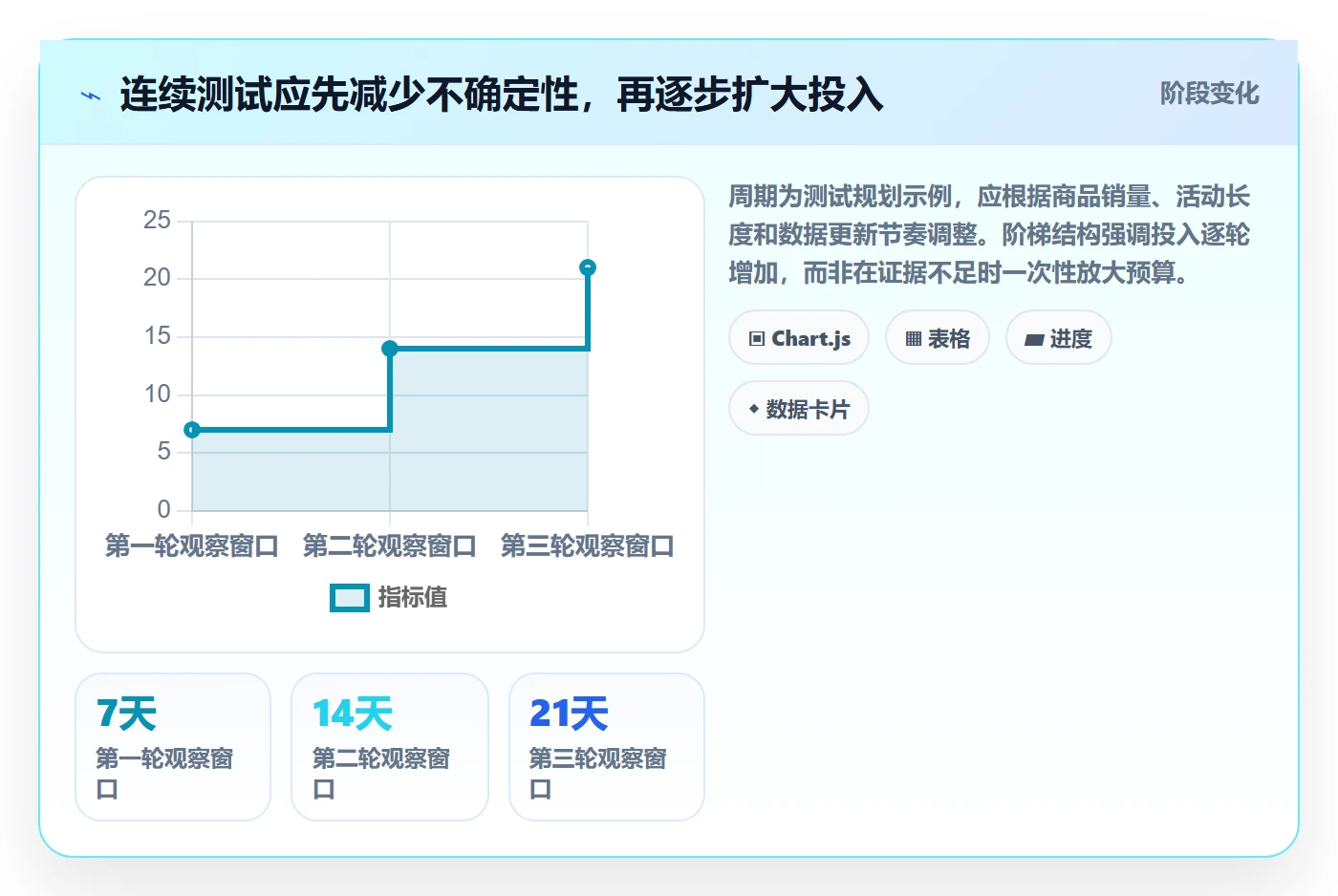Click the y-axis value 0
The width and height of the screenshot is (1338, 896).
click(164, 509)
